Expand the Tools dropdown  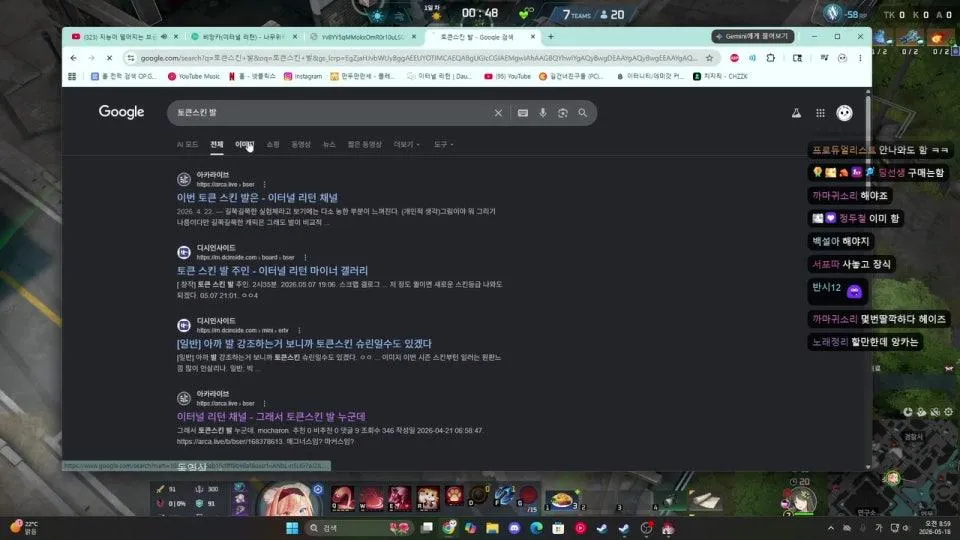[444, 144]
